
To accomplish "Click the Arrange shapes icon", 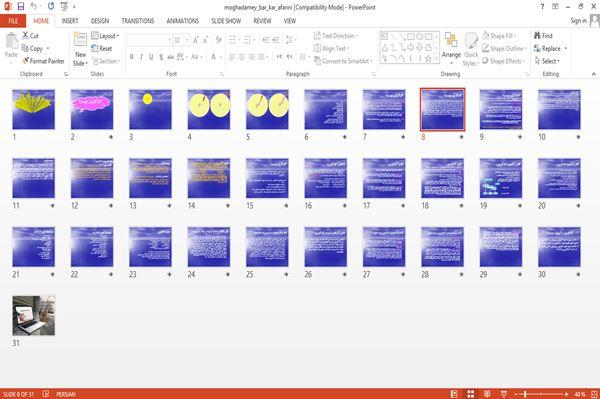I will (451, 48).
